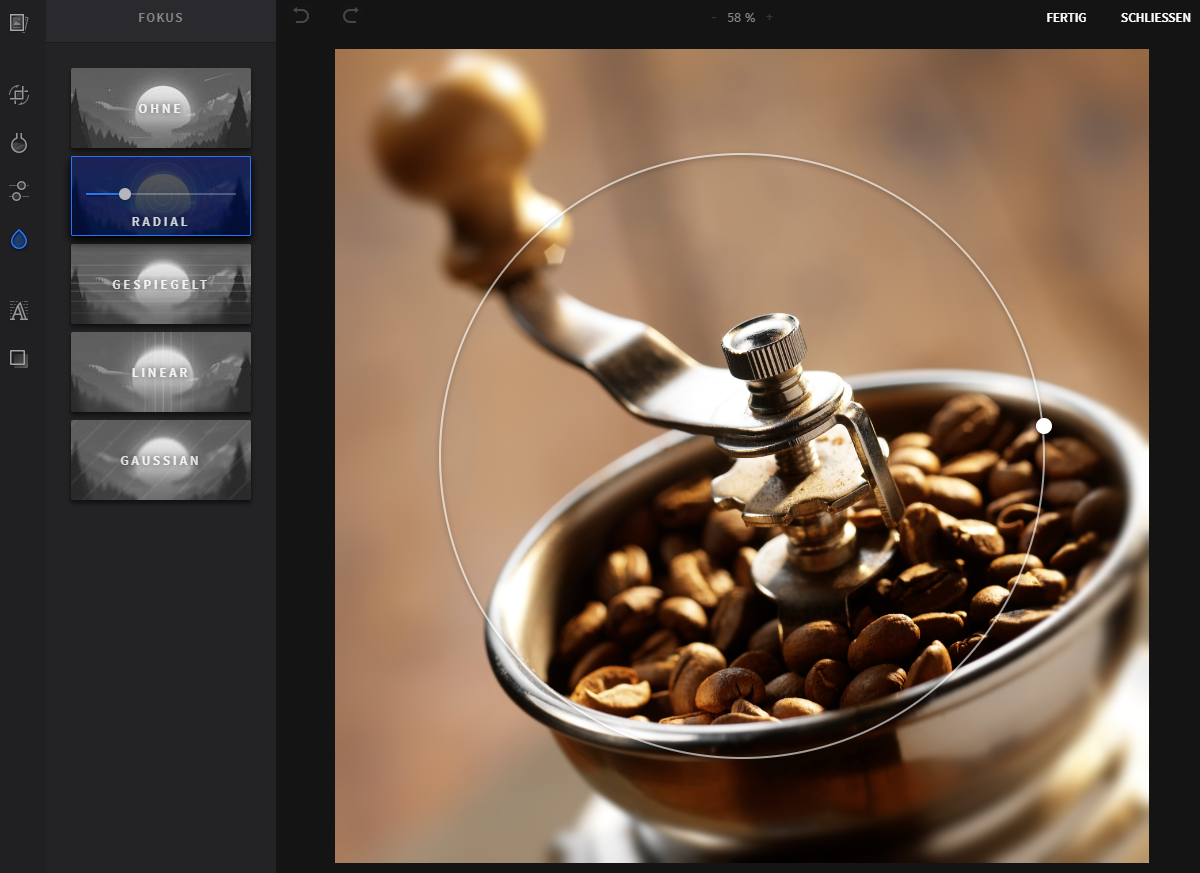Open the adjustments sliders tool
The width and height of the screenshot is (1200, 873).
(18, 190)
